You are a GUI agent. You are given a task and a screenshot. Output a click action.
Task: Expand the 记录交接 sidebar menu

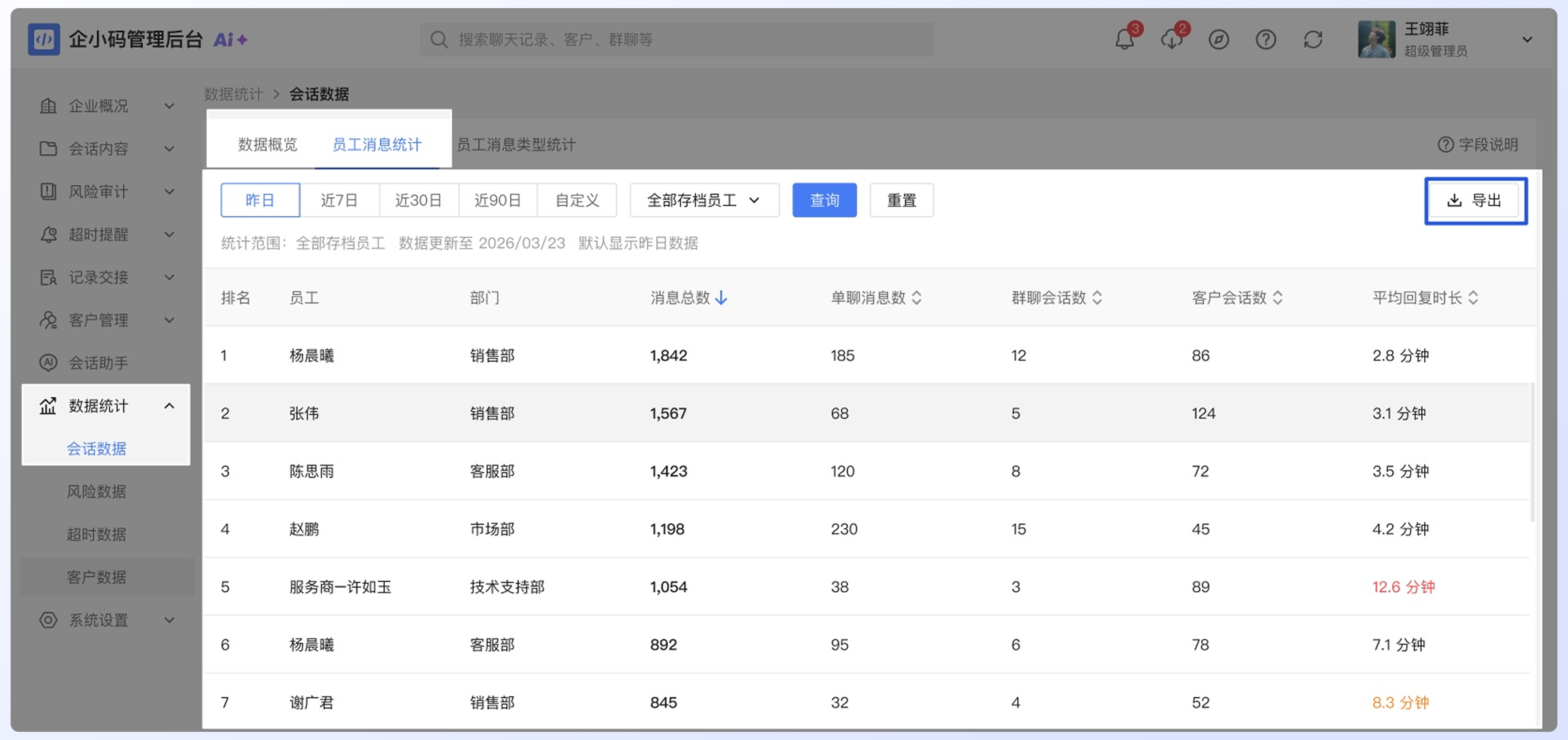point(107,278)
